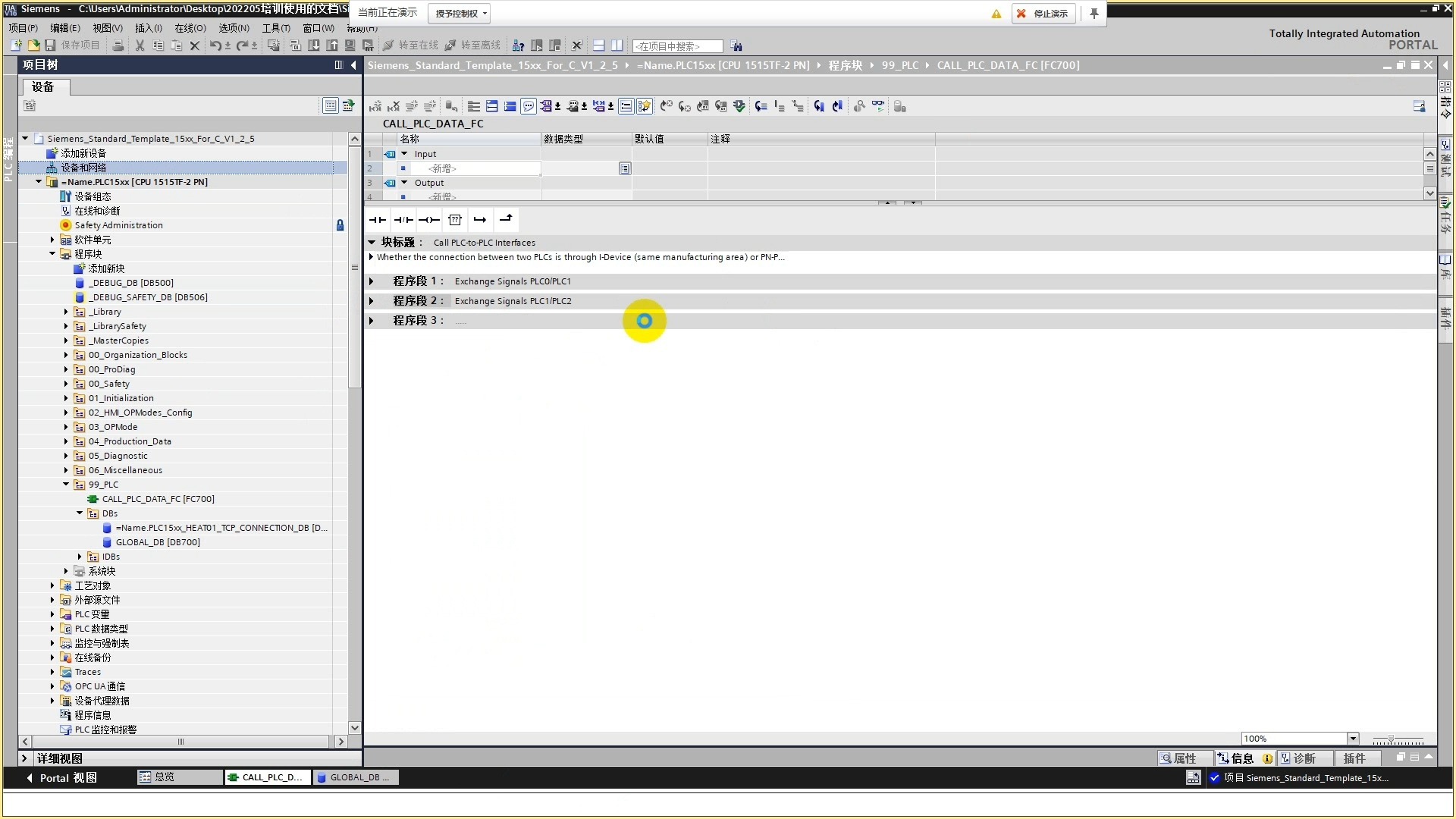Click the project search input field
Screen dimensions: 1456x819
(676, 46)
